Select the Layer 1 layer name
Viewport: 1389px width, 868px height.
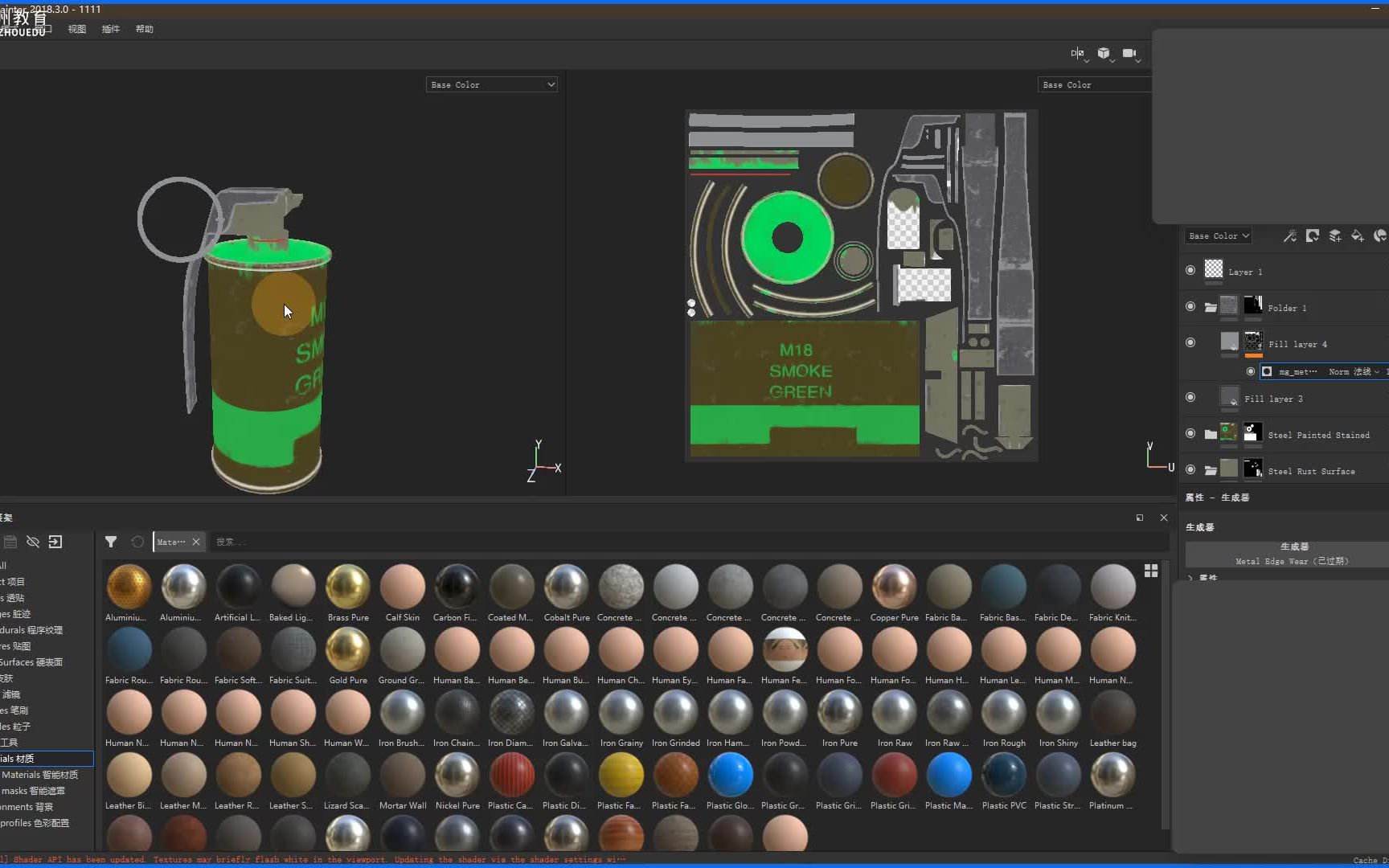(1245, 272)
